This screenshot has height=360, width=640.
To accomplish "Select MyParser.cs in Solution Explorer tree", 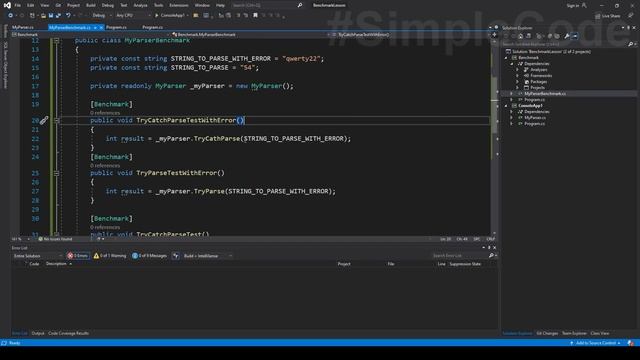I will 535,118.
